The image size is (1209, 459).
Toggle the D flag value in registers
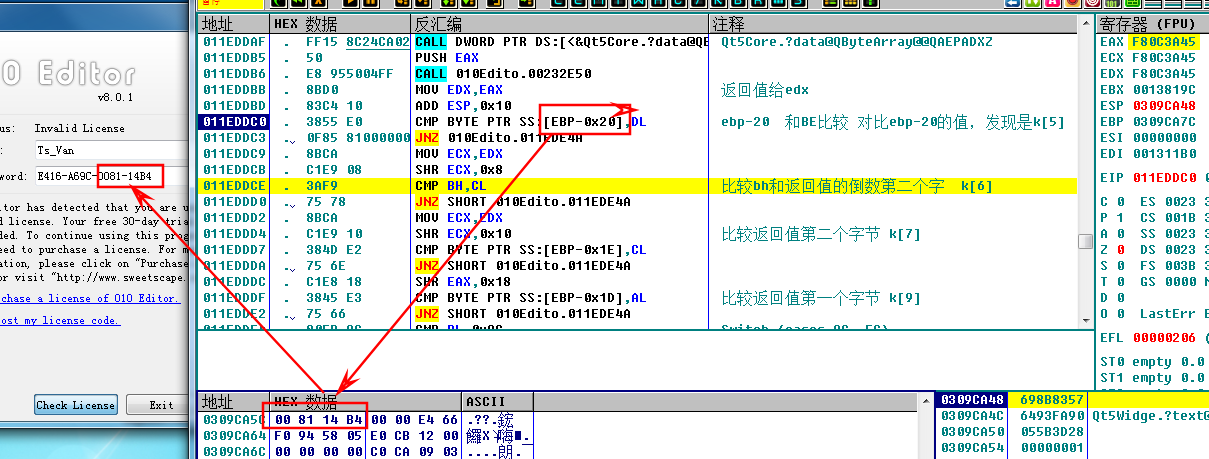click(x=1119, y=298)
